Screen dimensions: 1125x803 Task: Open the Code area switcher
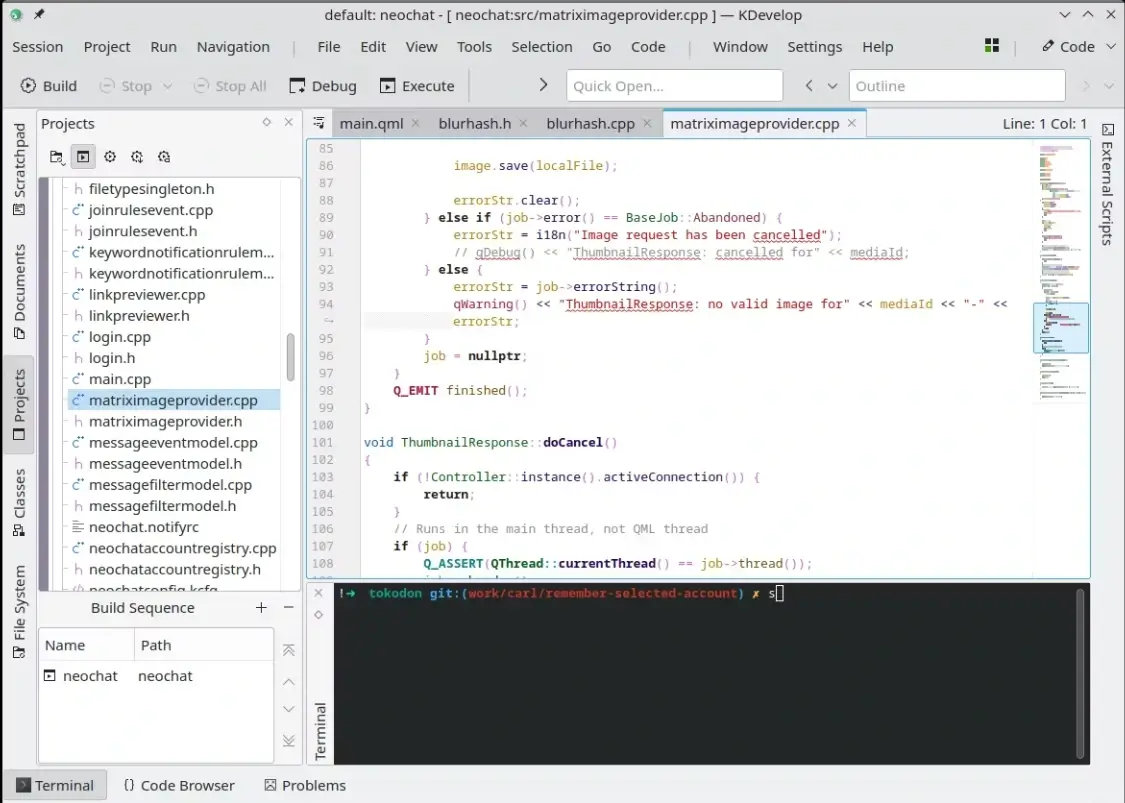click(x=1078, y=47)
